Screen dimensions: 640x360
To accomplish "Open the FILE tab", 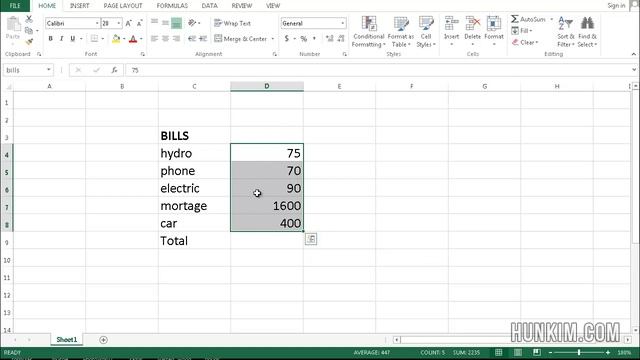I will (15, 6).
